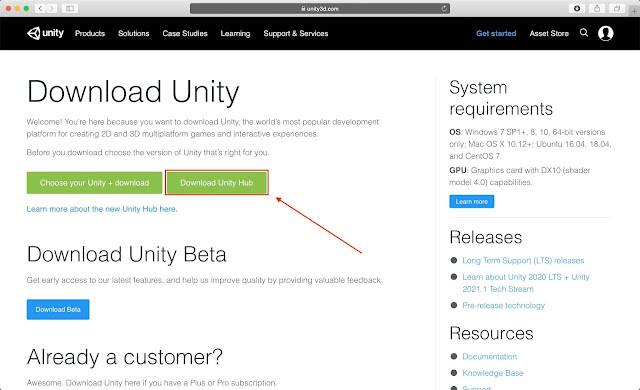Open the site search magnifier icon
This screenshot has width=640, height=390.
point(584,33)
